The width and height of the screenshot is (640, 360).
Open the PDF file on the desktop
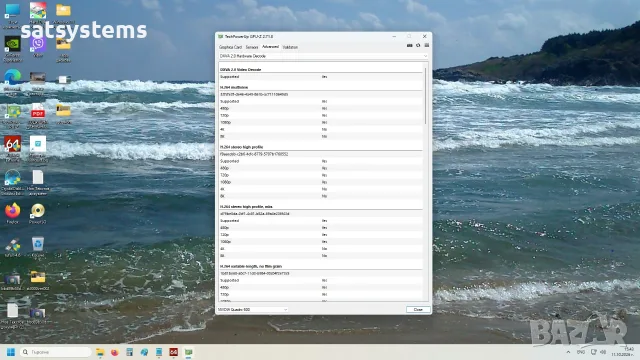pyautogui.click(x=38, y=115)
